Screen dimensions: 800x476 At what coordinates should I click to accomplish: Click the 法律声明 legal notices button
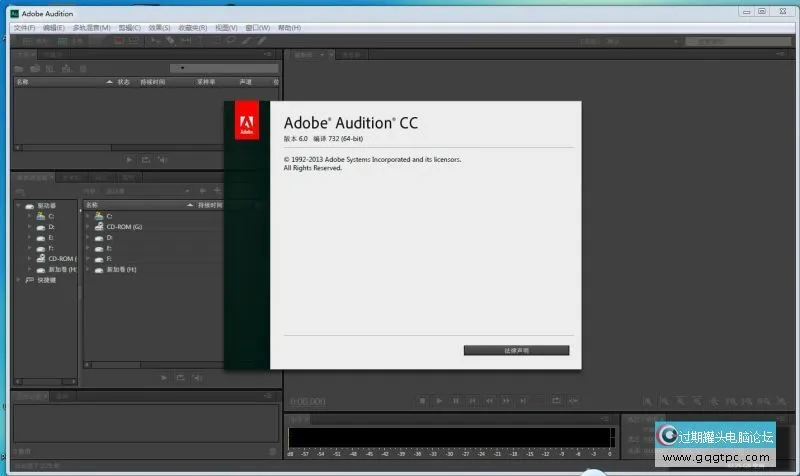(x=516, y=350)
